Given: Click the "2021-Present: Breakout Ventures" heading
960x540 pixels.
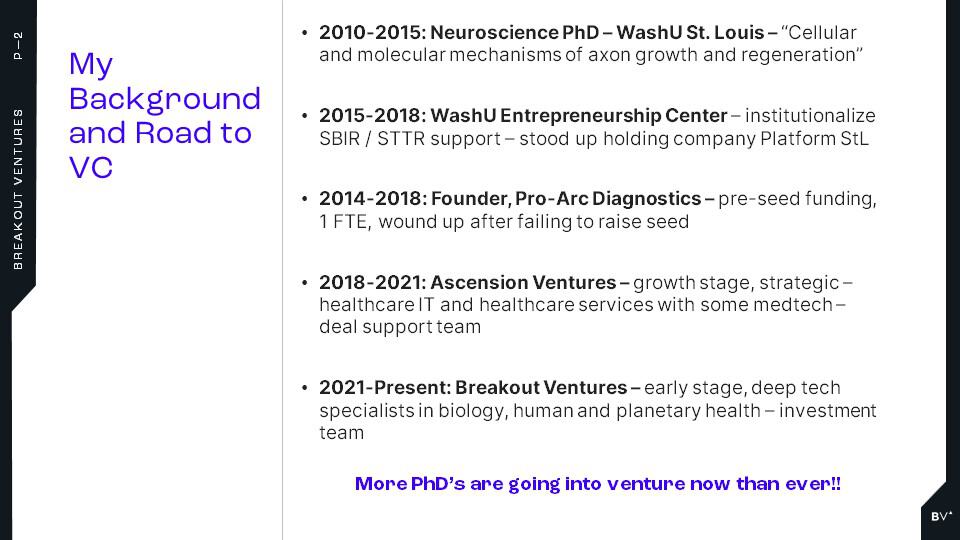Looking at the screenshot, I should point(473,388).
